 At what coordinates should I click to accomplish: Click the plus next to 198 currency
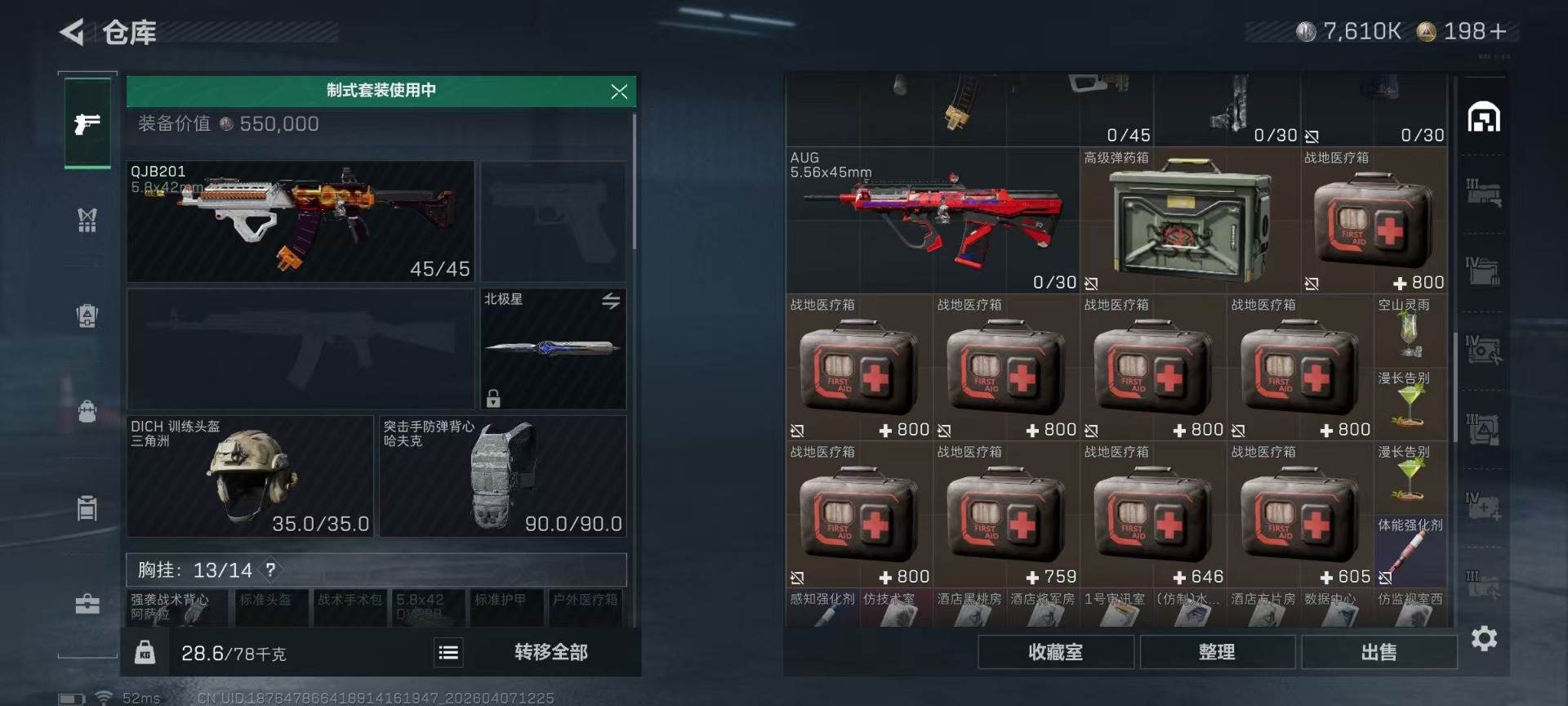coord(1498,32)
